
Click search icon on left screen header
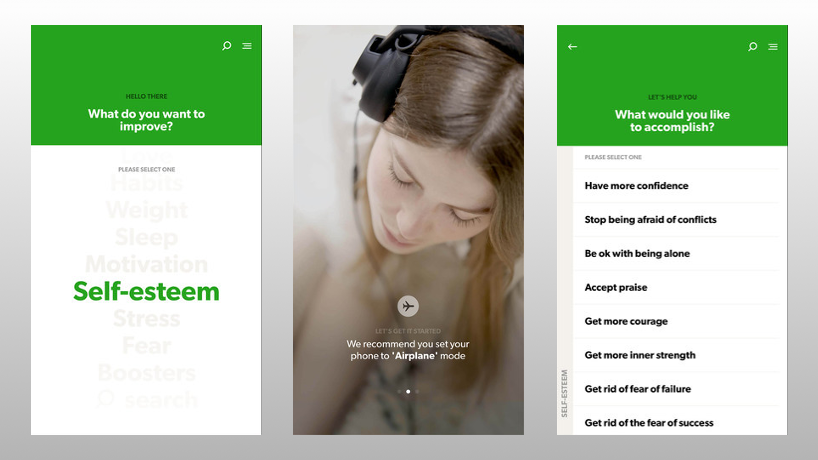click(x=227, y=46)
